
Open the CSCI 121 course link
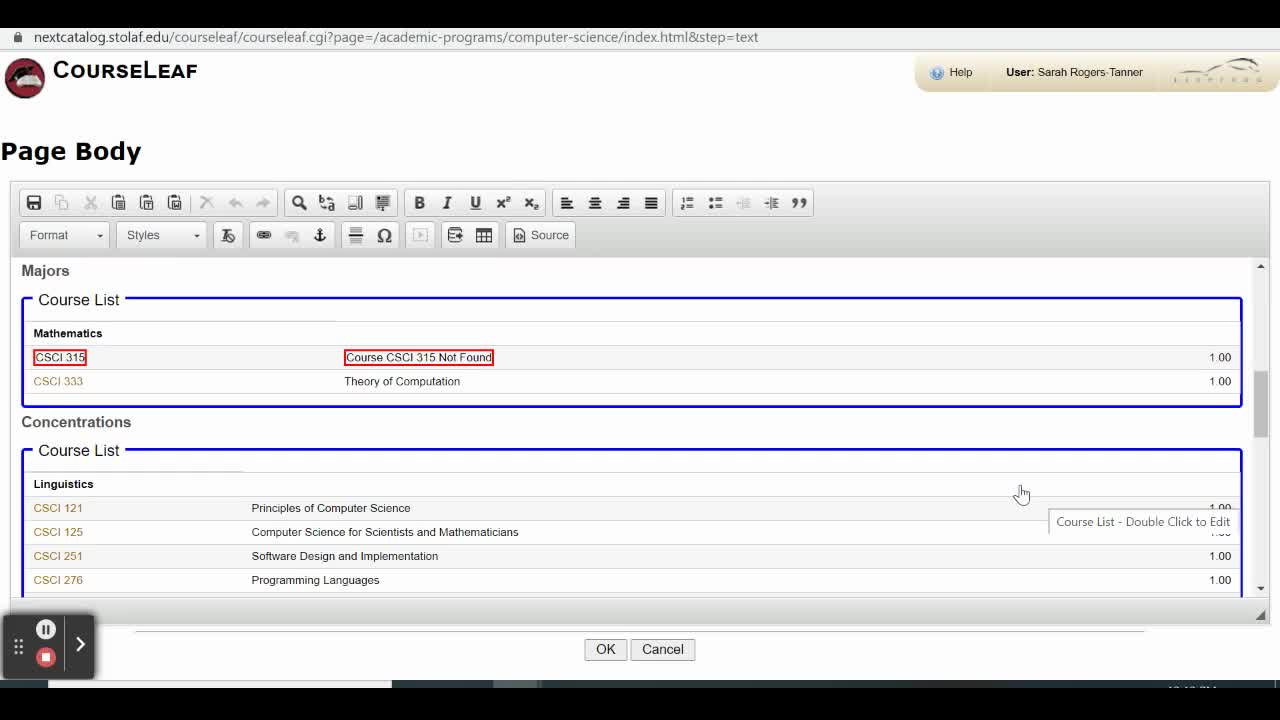tap(58, 508)
